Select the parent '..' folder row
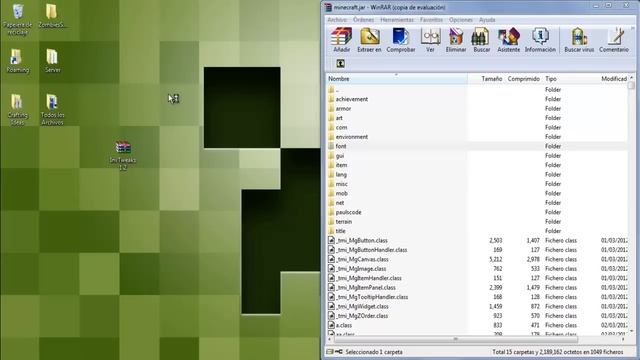The height and width of the screenshot is (360, 640). coord(477,90)
